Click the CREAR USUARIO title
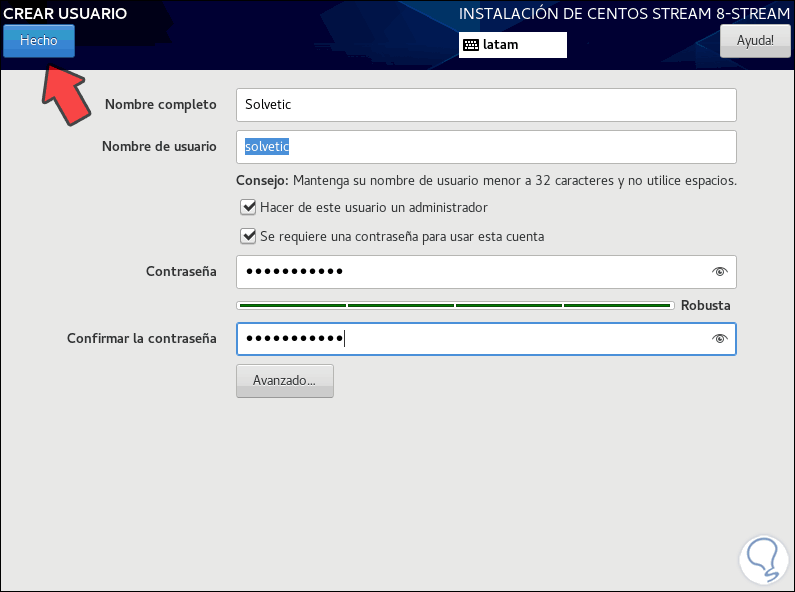 coord(65,14)
